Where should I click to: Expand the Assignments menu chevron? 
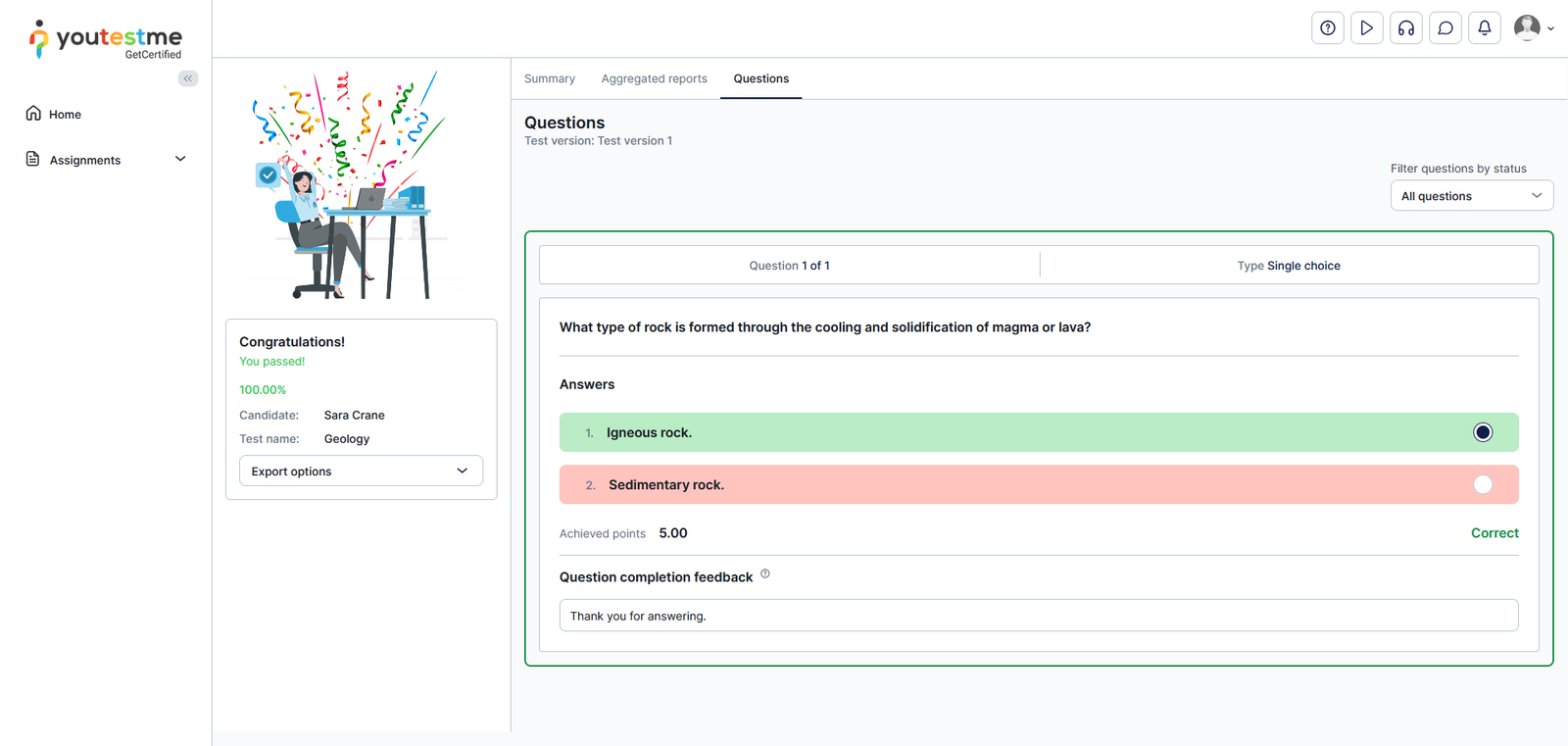(x=180, y=159)
